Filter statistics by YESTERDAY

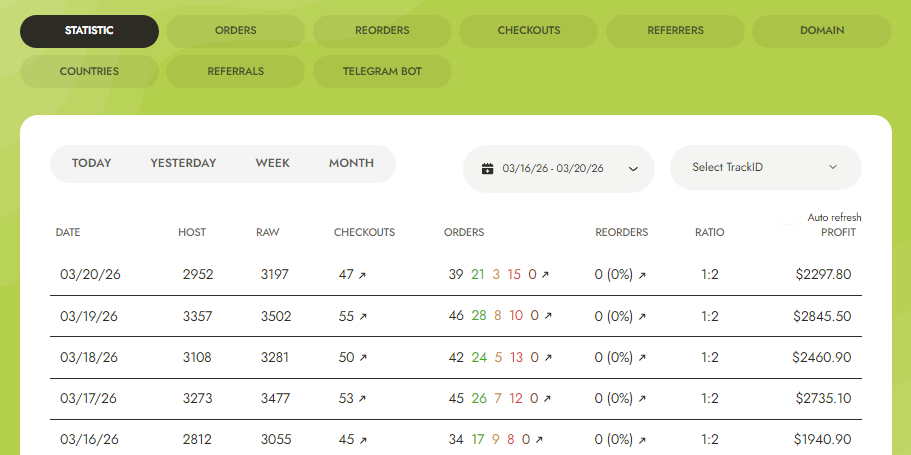[183, 163]
